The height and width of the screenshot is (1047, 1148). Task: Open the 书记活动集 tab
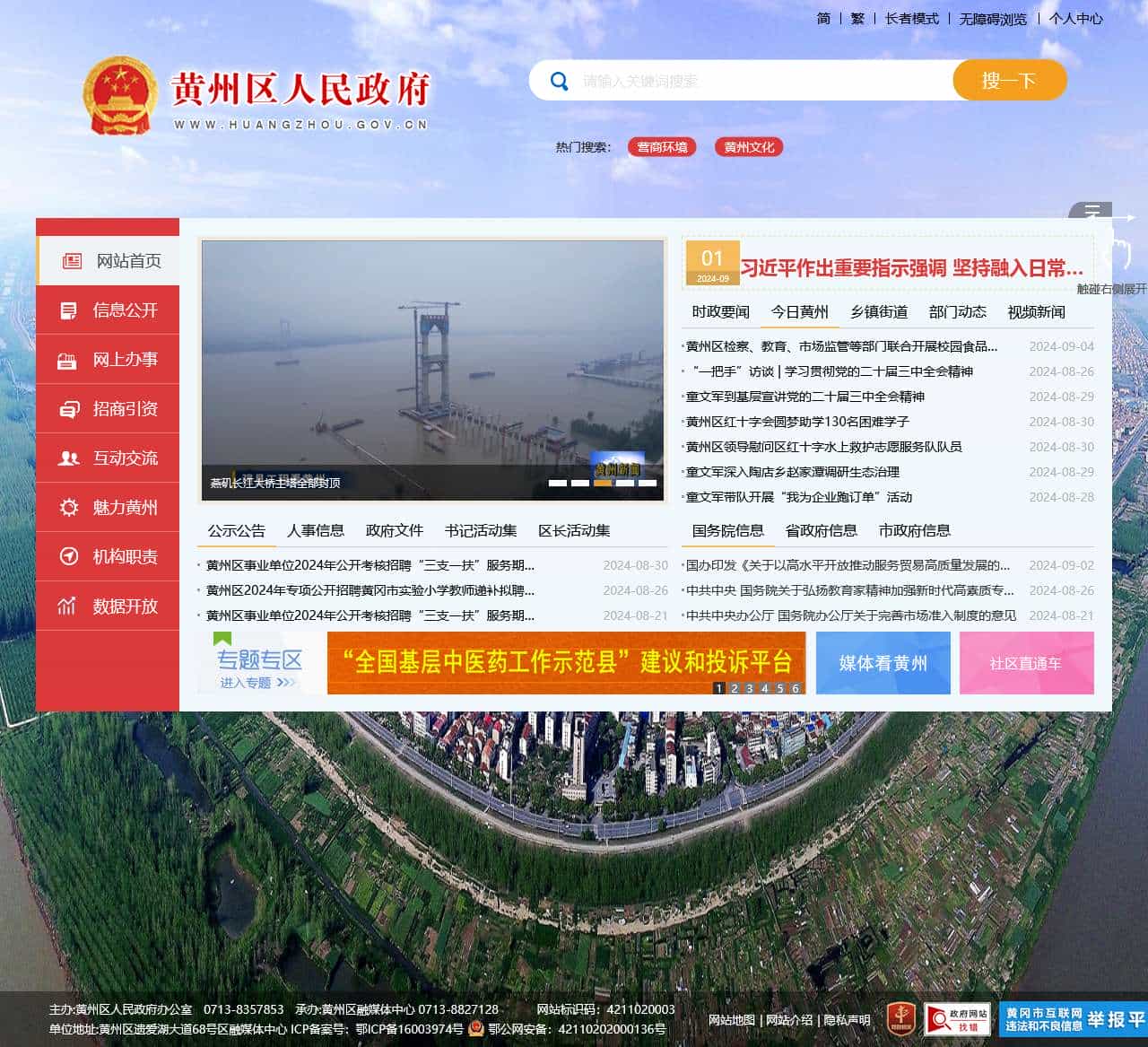(481, 531)
